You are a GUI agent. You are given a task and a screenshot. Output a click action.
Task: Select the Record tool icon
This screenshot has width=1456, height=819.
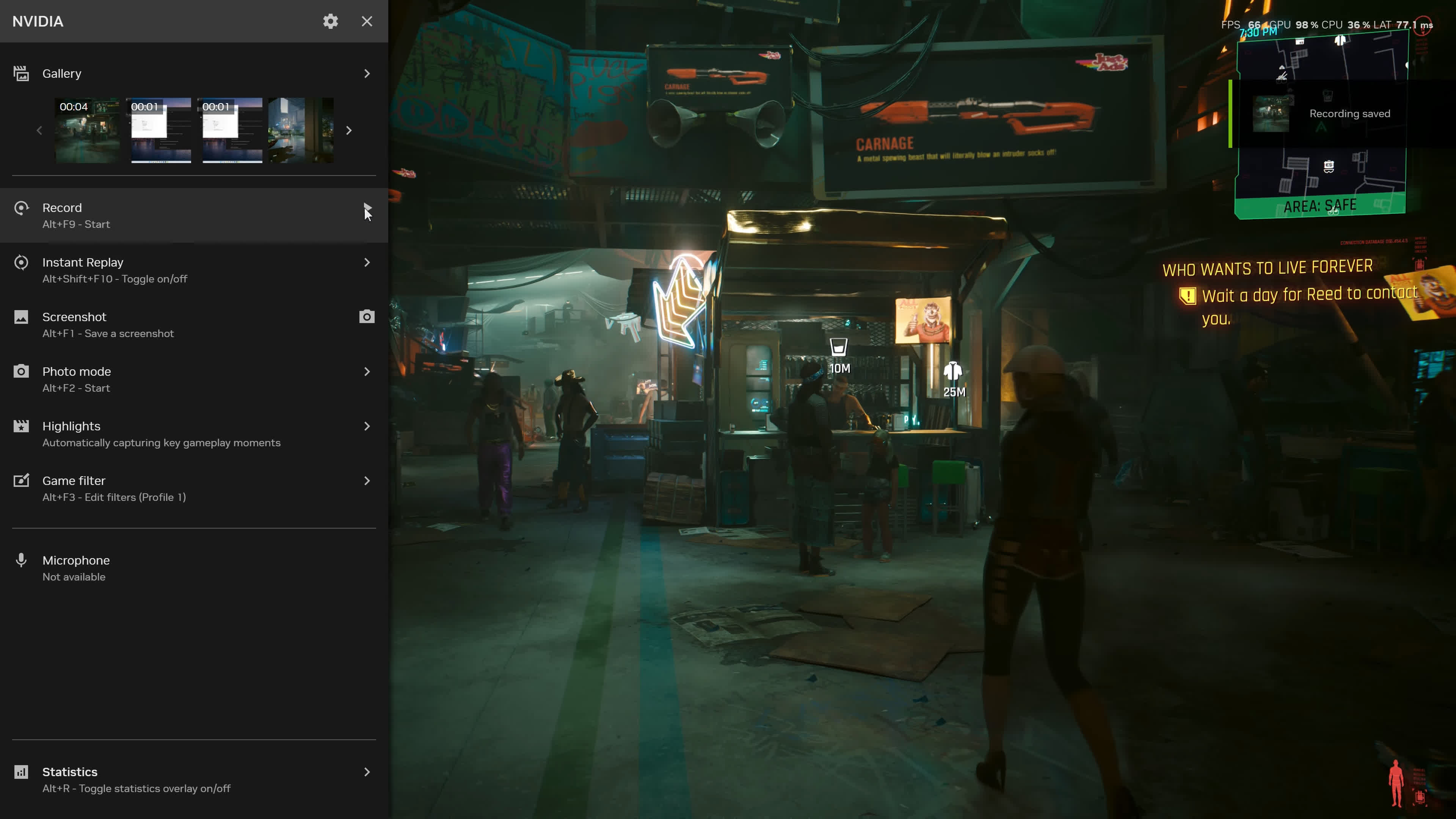pyautogui.click(x=21, y=208)
